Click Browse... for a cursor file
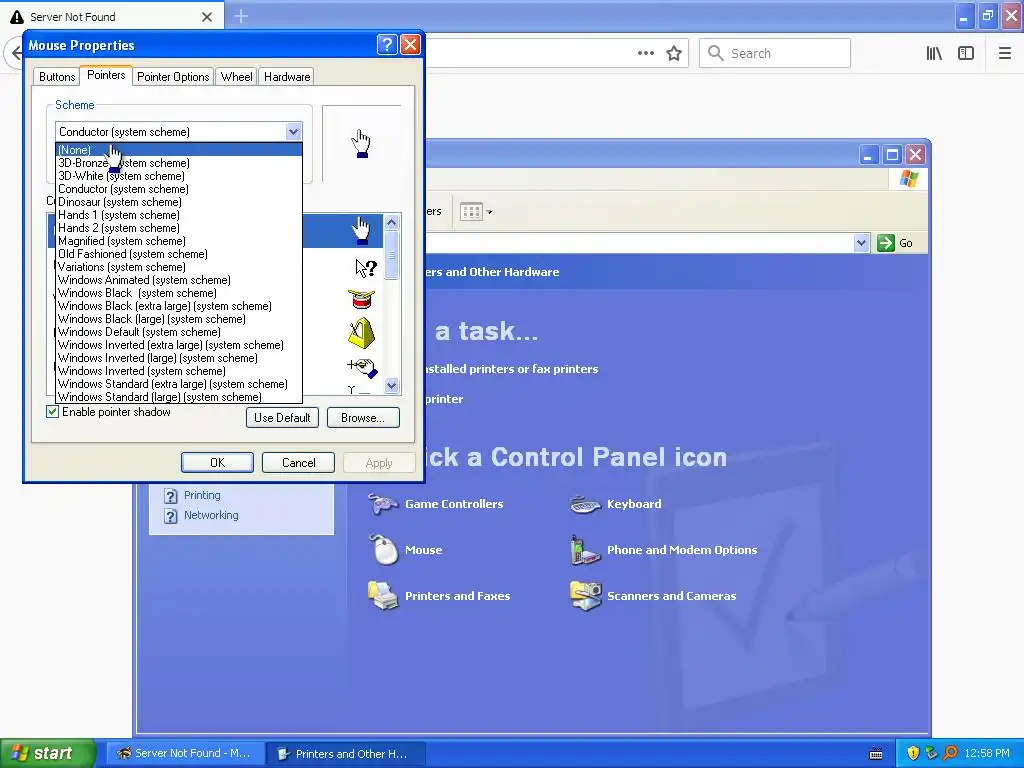 (x=363, y=418)
